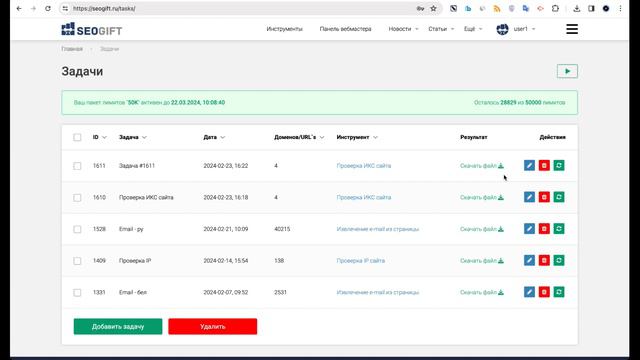Edit task 1610 with pencil icon
This screenshot has height=360, width=640.
pyautogui.click(x=529, y=197)
